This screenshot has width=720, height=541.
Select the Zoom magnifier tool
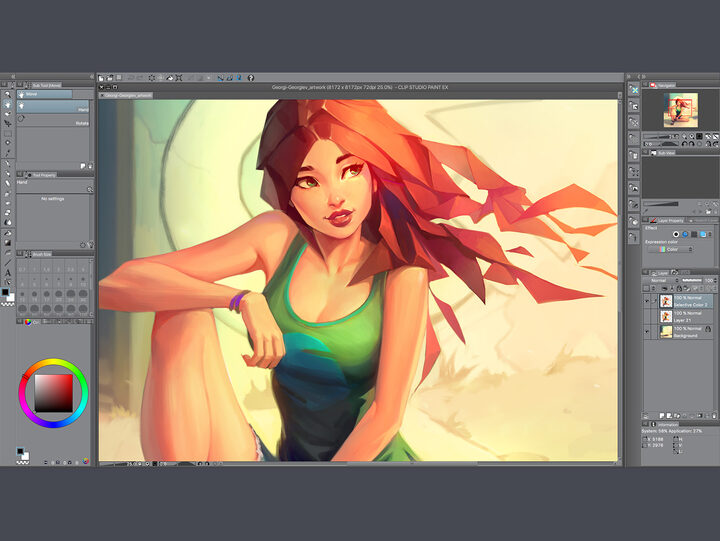7,95
